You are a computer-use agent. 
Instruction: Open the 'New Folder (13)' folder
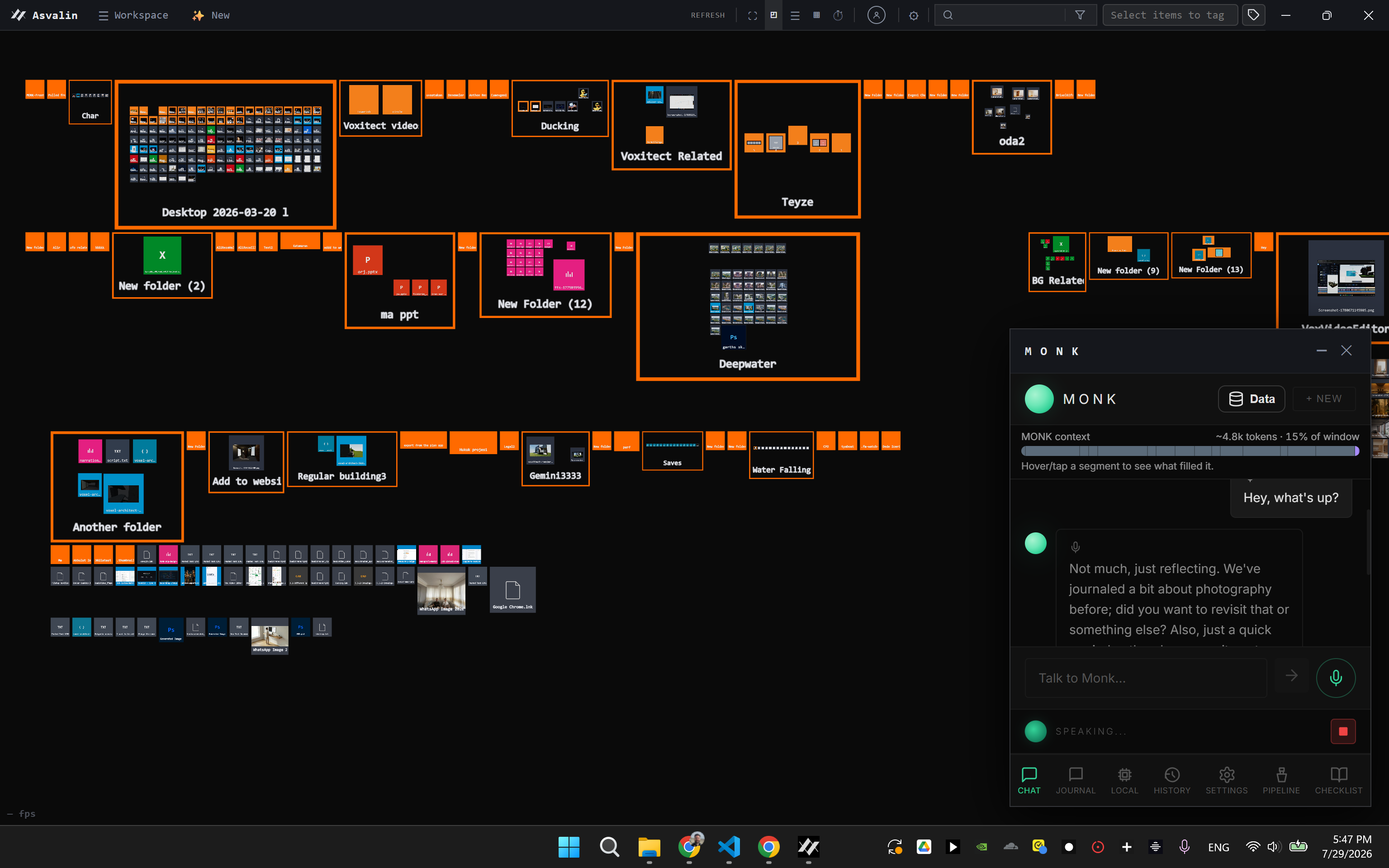(x=1211, y=256)
